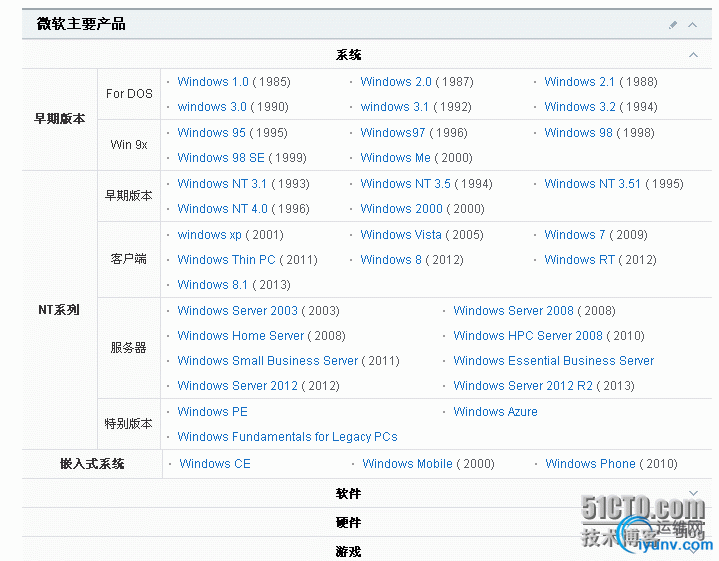719x561 pixels.
Task: Open the Windows 98 (1998) link
Action: [x=578, y=133]
